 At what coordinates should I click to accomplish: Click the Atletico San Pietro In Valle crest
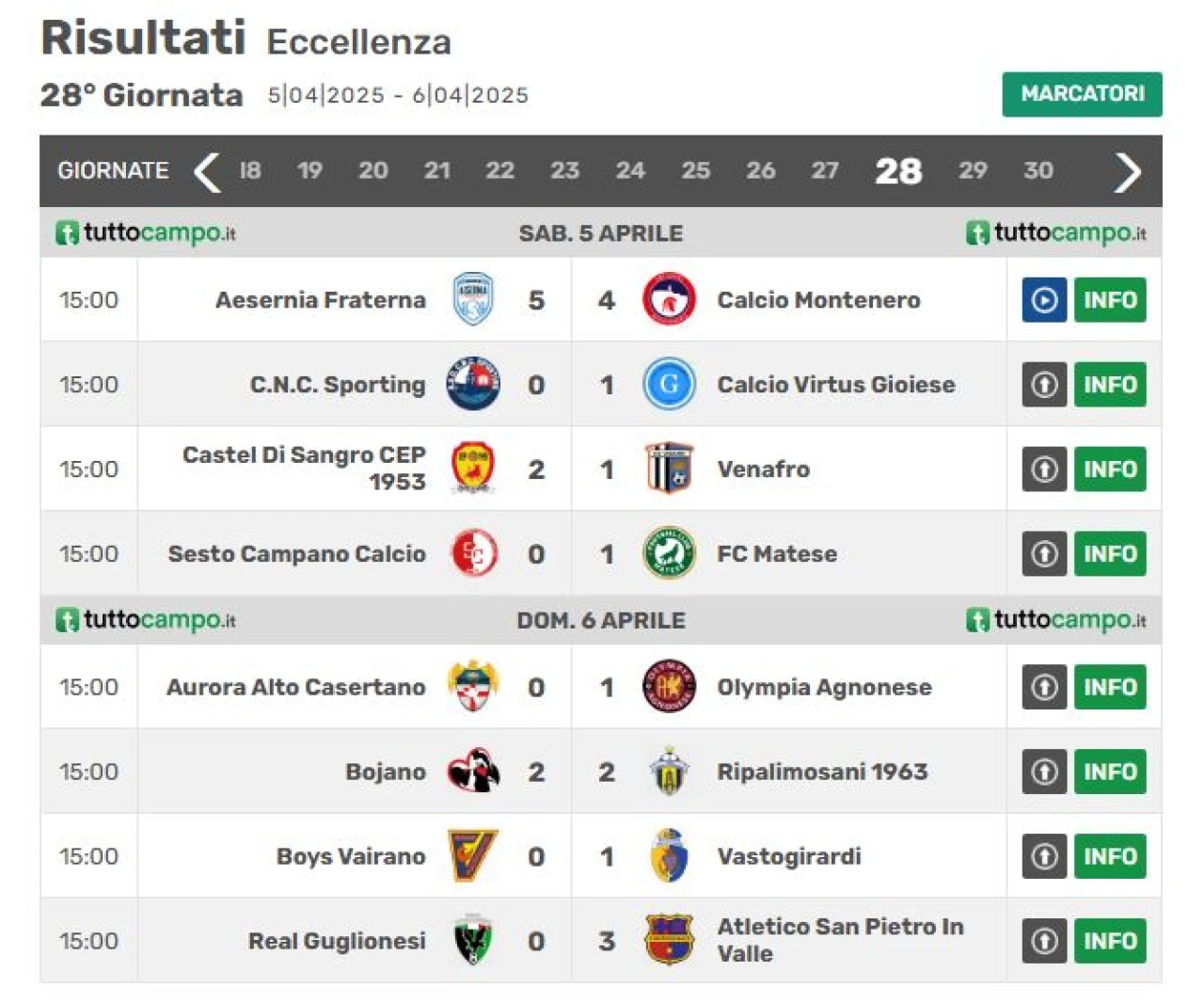[x=669, y=940]
